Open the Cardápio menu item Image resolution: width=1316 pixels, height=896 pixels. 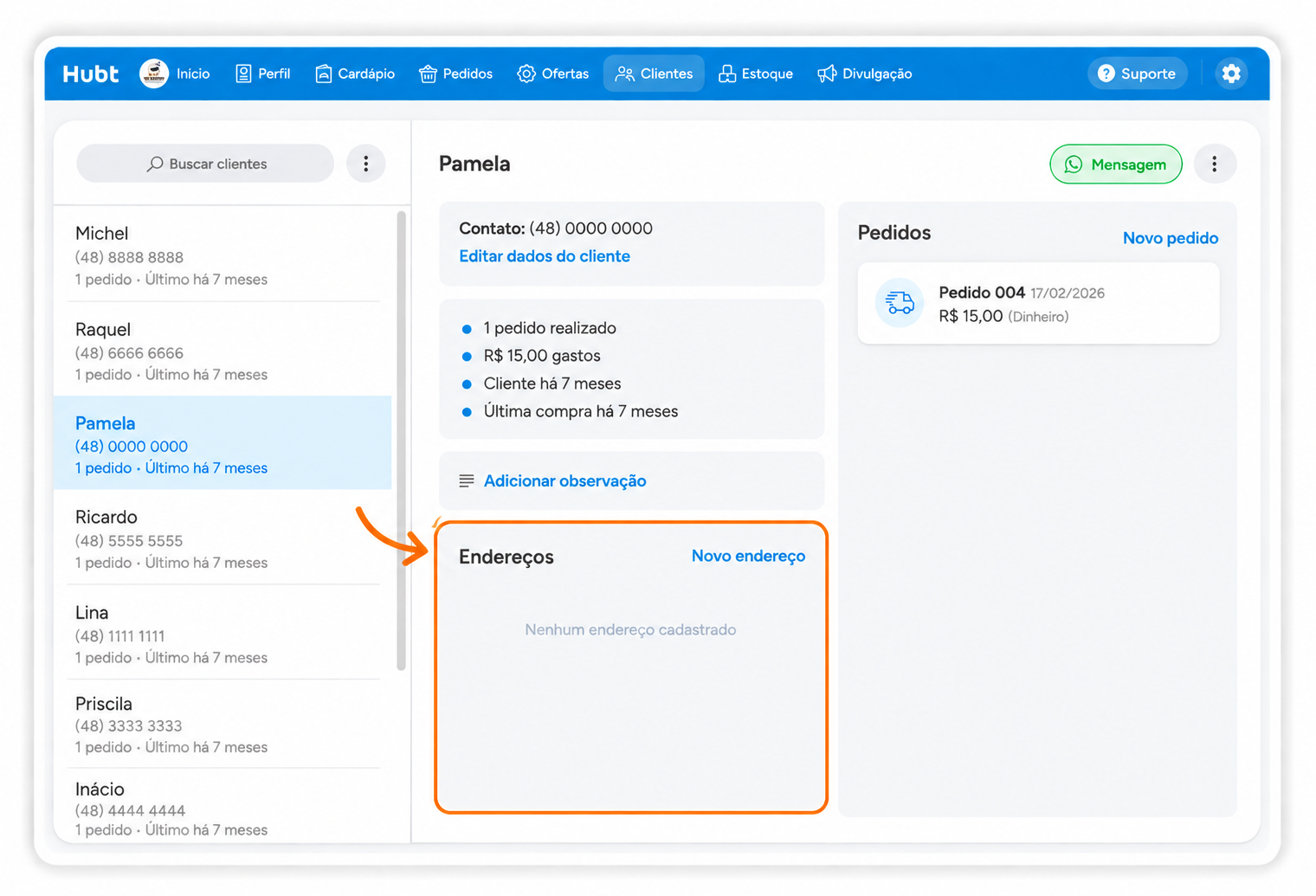355,74
